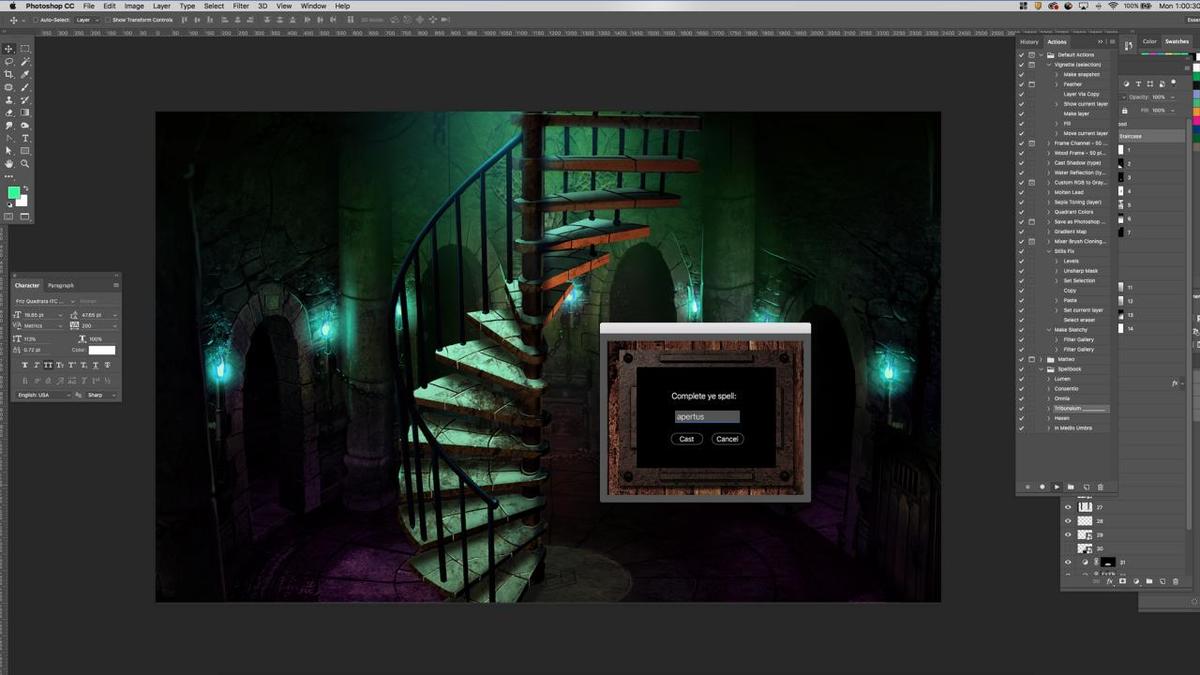Open the Auto-Select Layer dropdown

coord(87,19)
